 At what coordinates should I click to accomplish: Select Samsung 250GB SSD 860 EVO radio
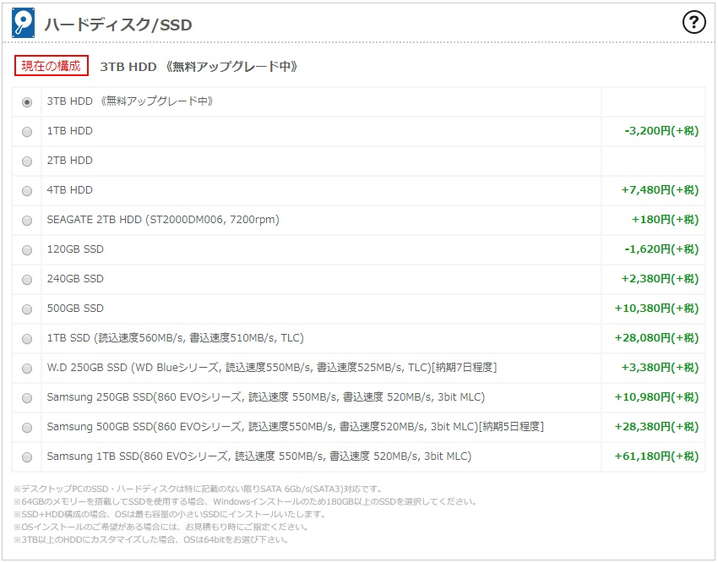click(x=27, y=398)
